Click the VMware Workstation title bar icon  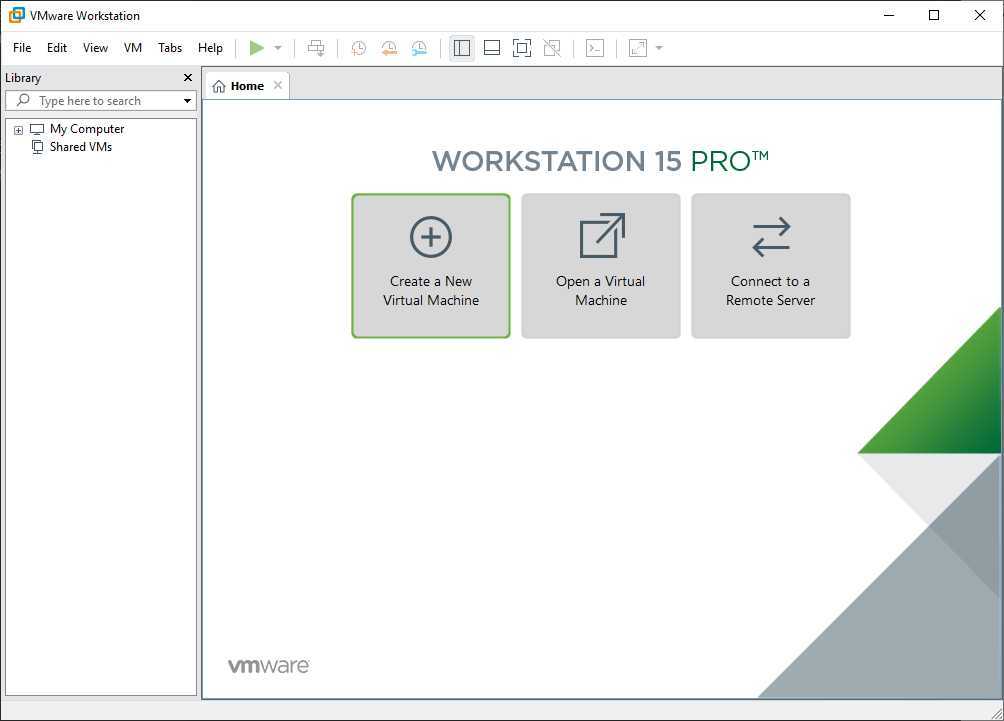[17, 15]
